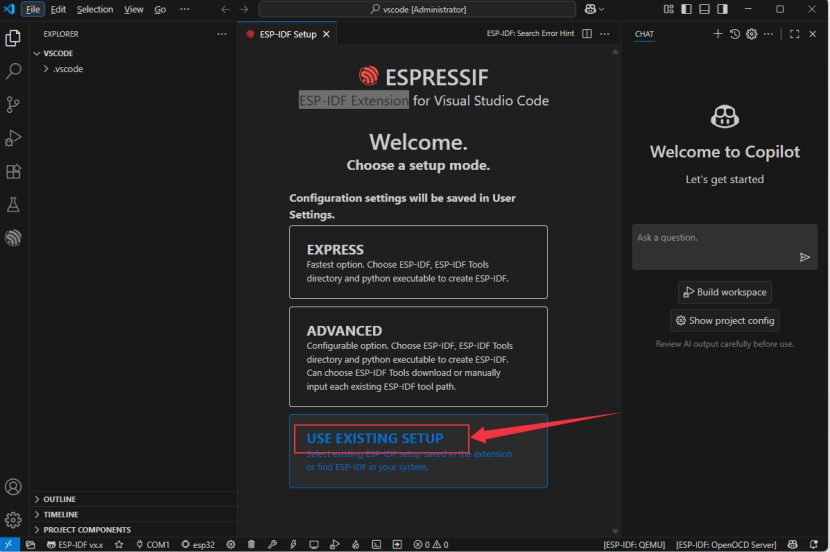This screenshot has width=830, height=552.
Task: Toggle the bottom panel
Action: pyautogui.click(x=705, y=9)
